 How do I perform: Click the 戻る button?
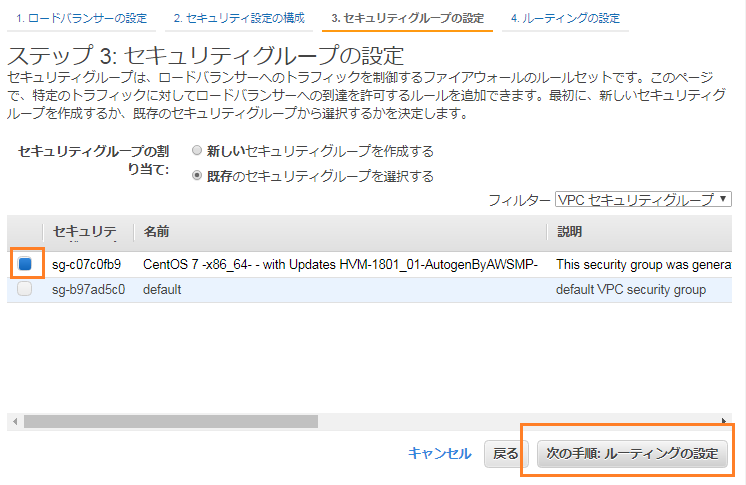pyautogui.click(x=505, y=454)
